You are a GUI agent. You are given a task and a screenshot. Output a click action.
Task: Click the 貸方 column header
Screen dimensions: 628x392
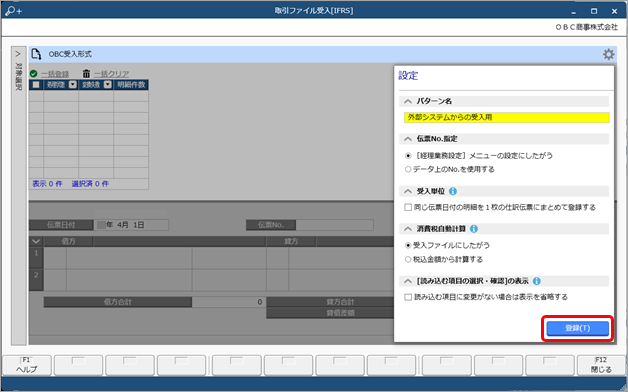tap(291, 241)
